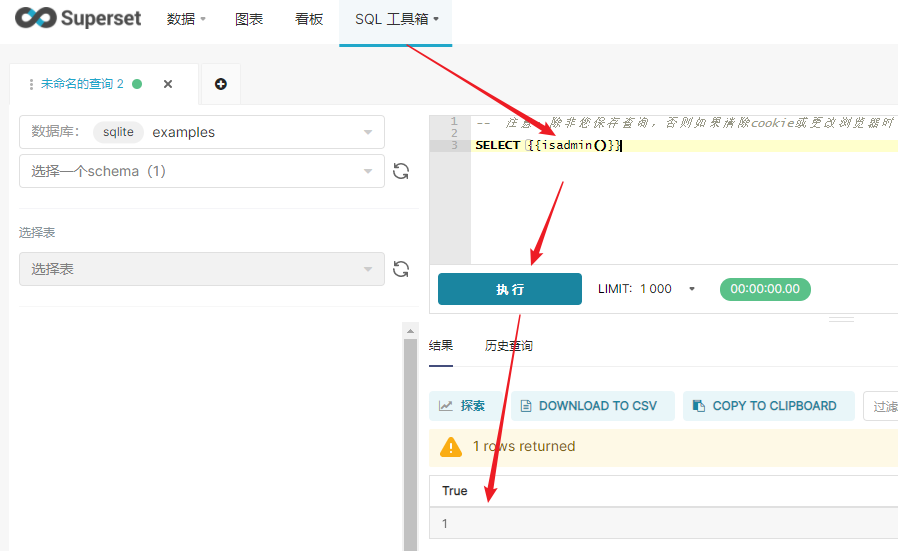Expand the 选择一个schema dropdown
This screenshot has height=551, width=898.
click(x=202, y=171)
